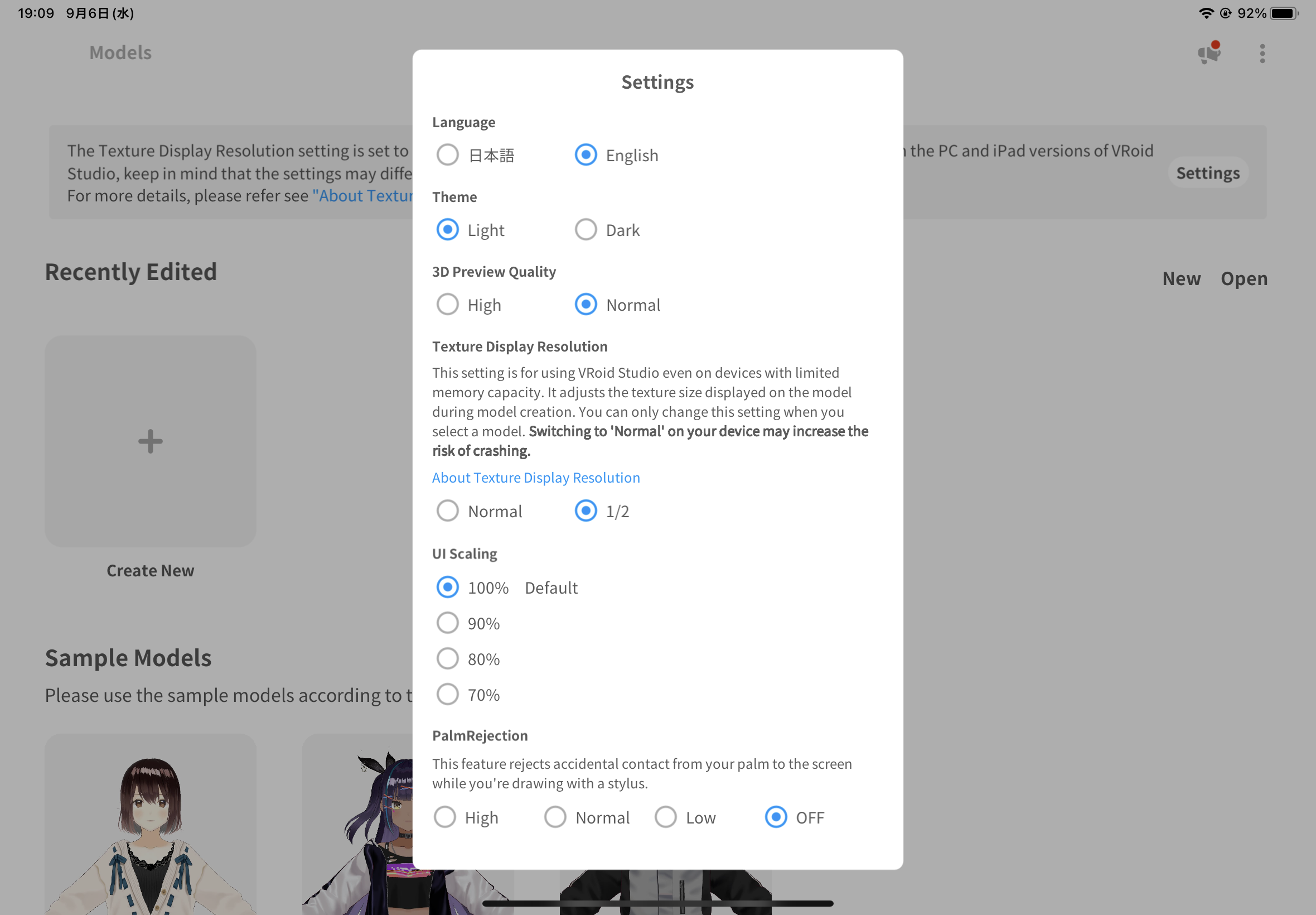Set UI Scaling to 90%
Viewport: 1316px width, 915px height.
click(x=447, y=623)
